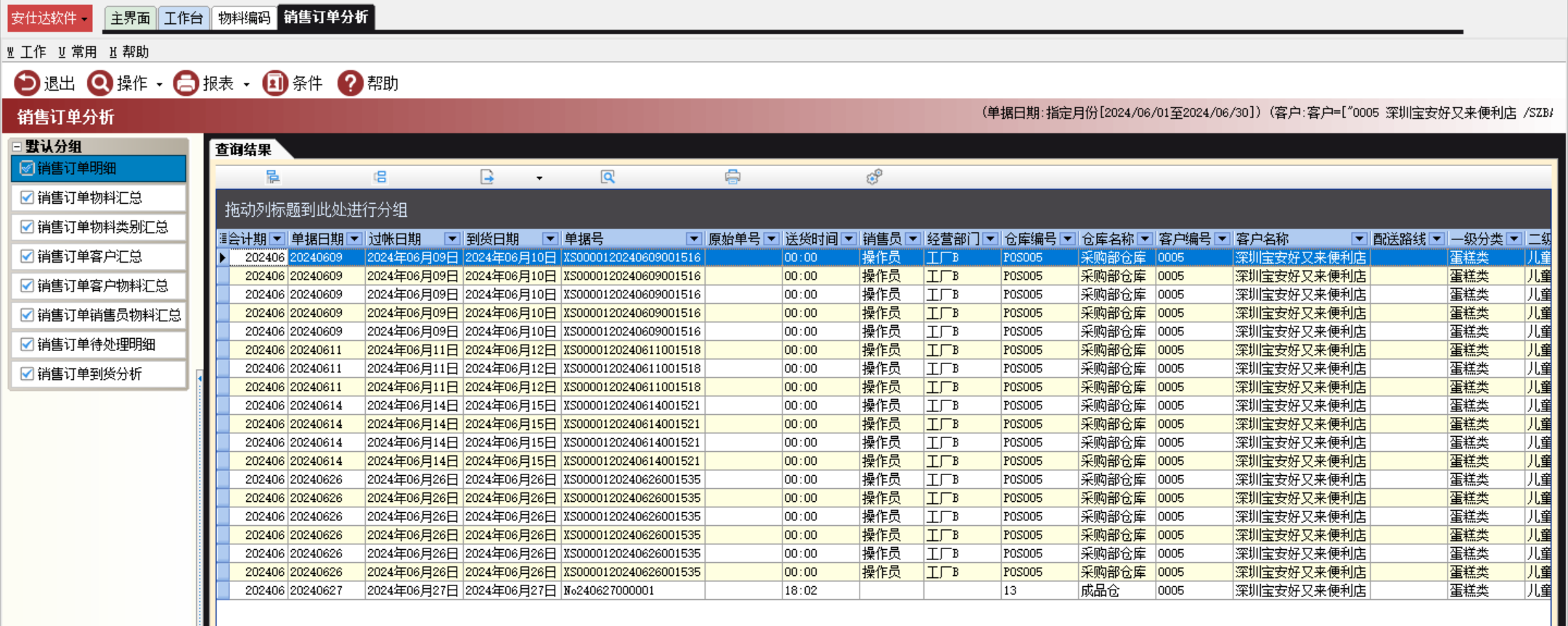Click the 安仕达软件 button
The image size is (1568, 626).
[x=49, y=18]
